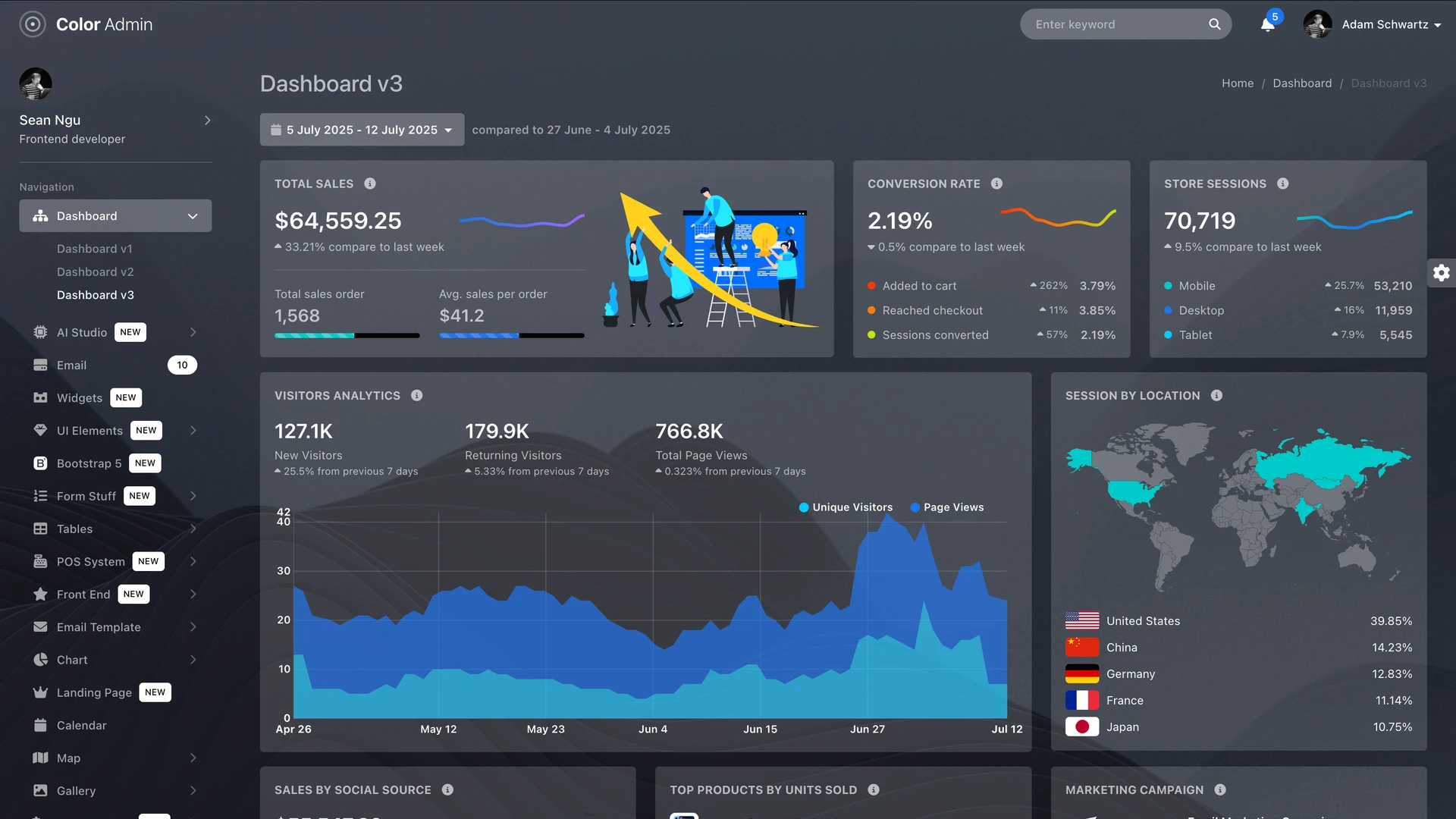Click the China flag icon
The height and width of the screenshot is (819, 1456).
tap(1081, 648)
